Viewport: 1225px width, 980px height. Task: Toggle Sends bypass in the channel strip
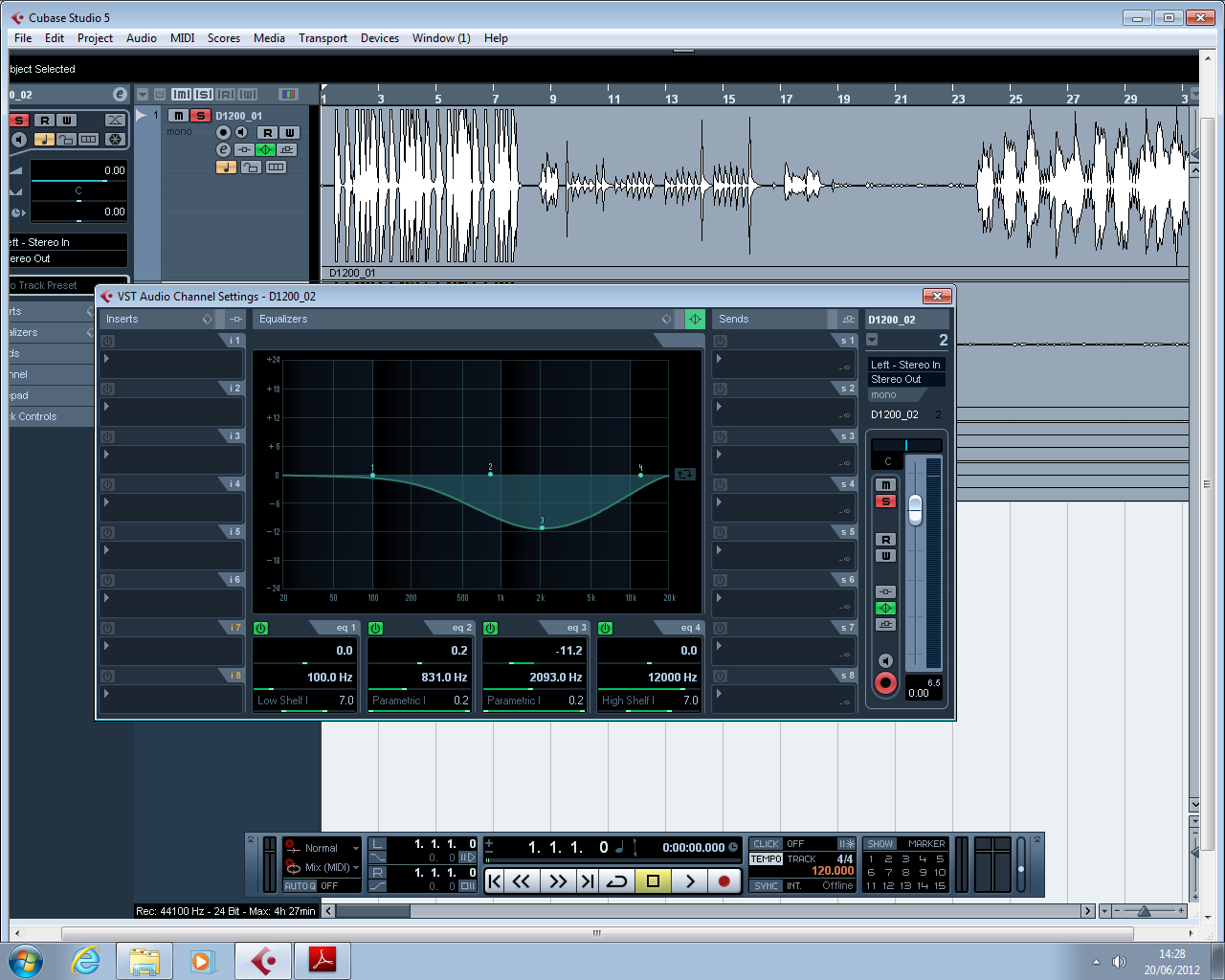coord(886,624)
